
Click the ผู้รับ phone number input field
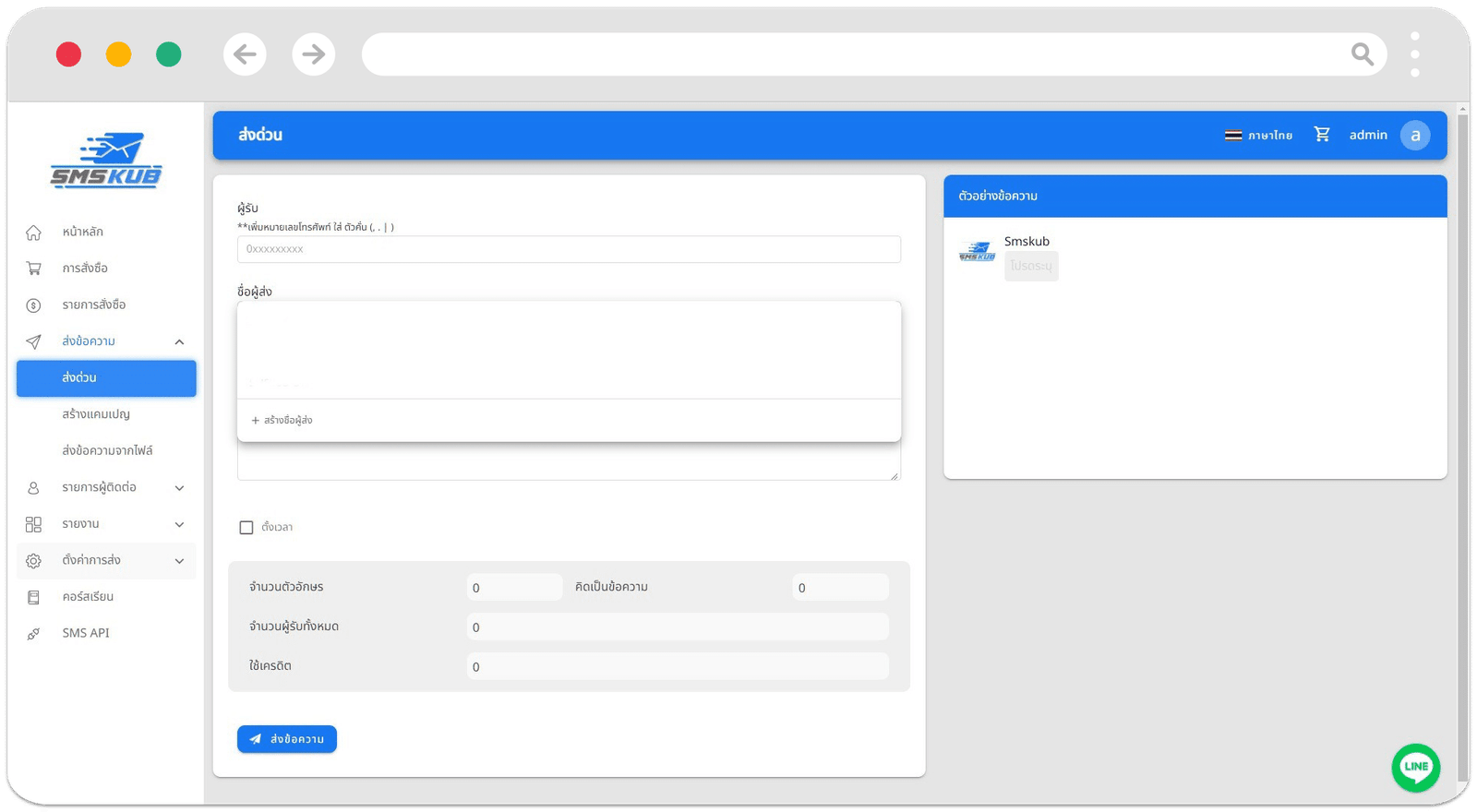click(569, 249)
